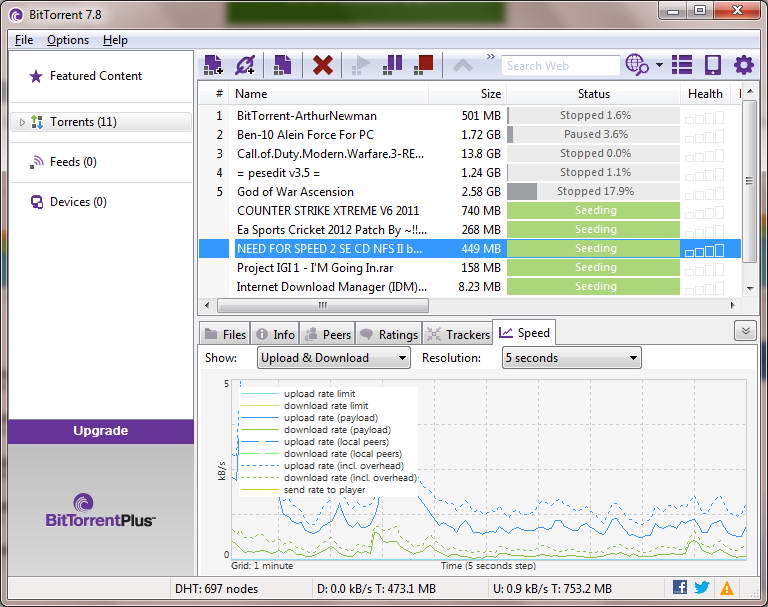This screenshot has height=607, width=768.
Task: Click the list scroll down arrow
Action: coord(749,289)
